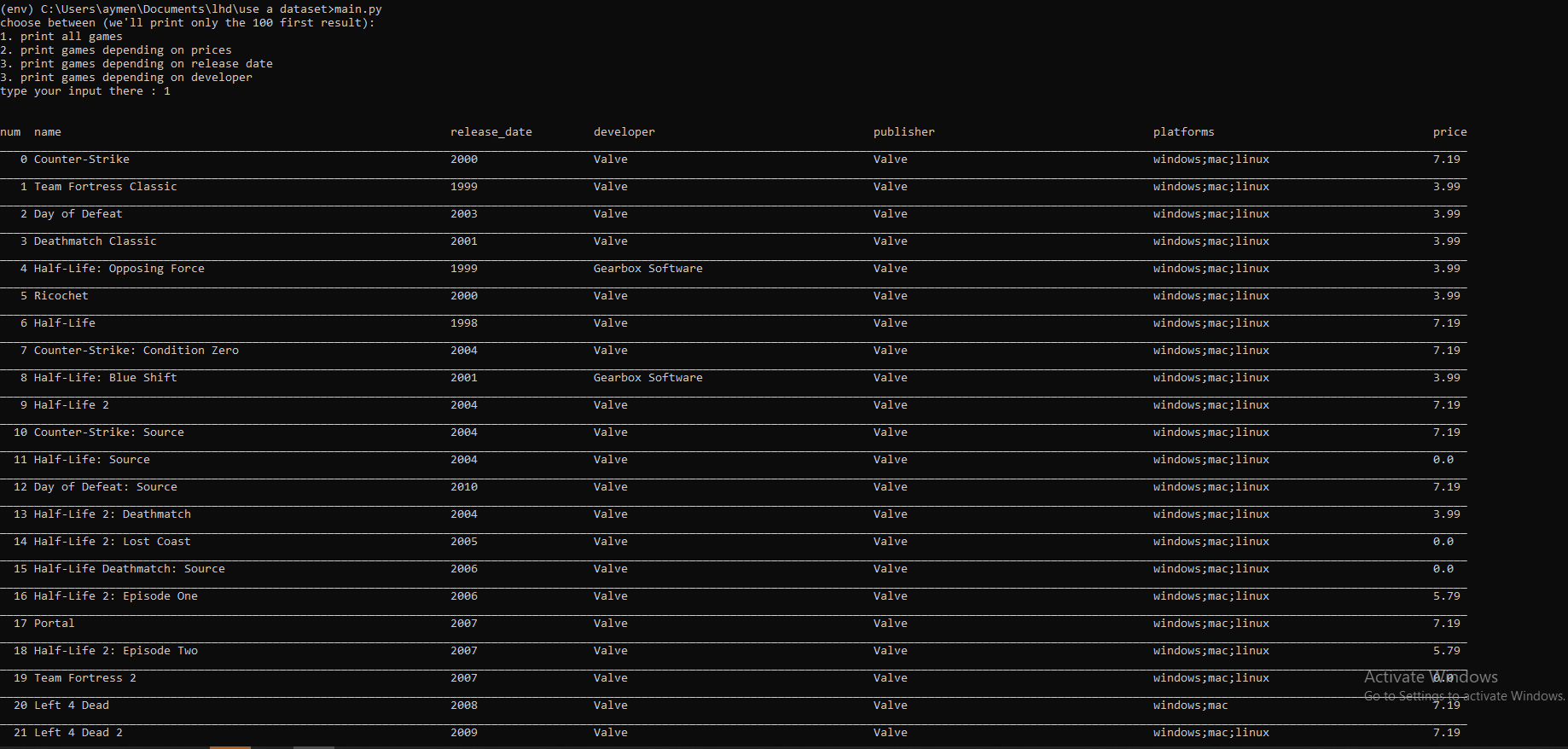
Task: Click the command prompt line ending in main.py
Action: coord(191,9)
